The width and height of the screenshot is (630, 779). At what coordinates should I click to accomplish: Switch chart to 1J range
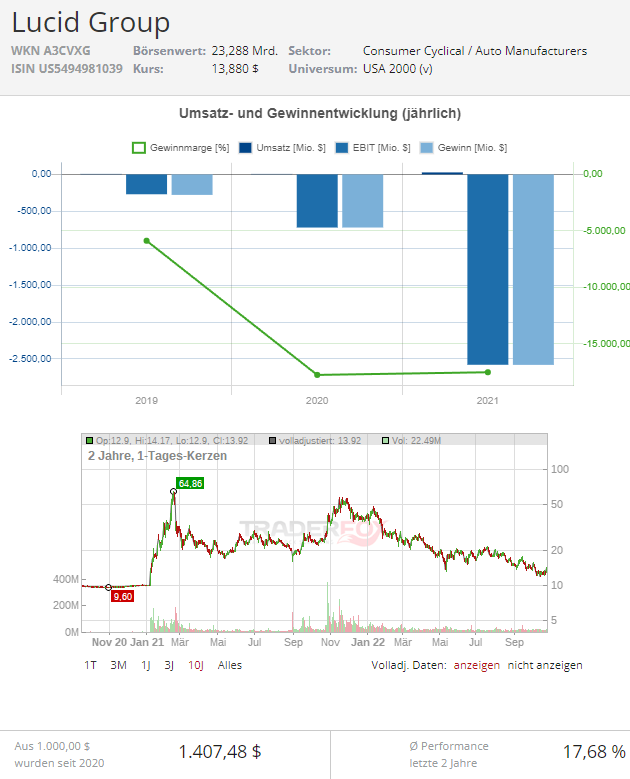(x=146, y=665)
